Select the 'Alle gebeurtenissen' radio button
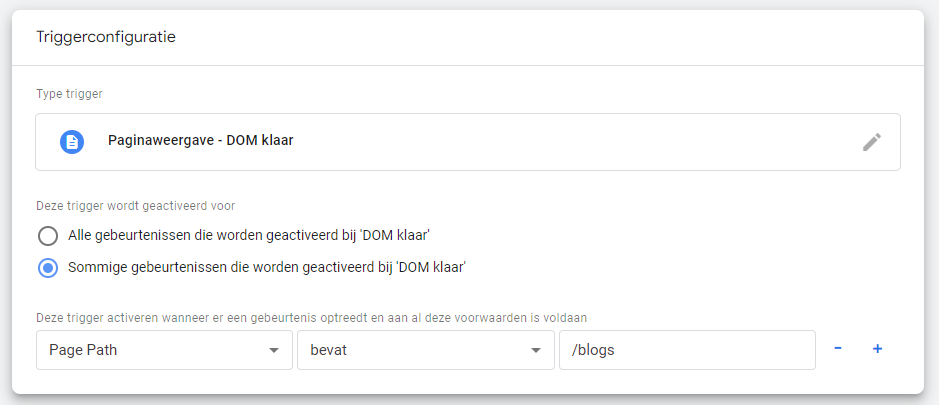The width and height of the screenshot is (939, 405). click(x=48, y=236)
